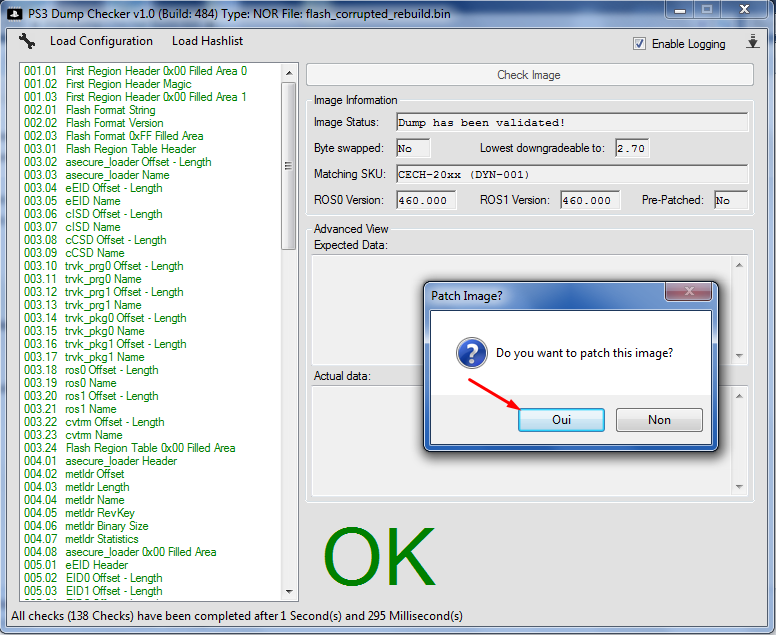Click the question mark icon in dialog
776x635 pixels.
[x=472, y=353]
